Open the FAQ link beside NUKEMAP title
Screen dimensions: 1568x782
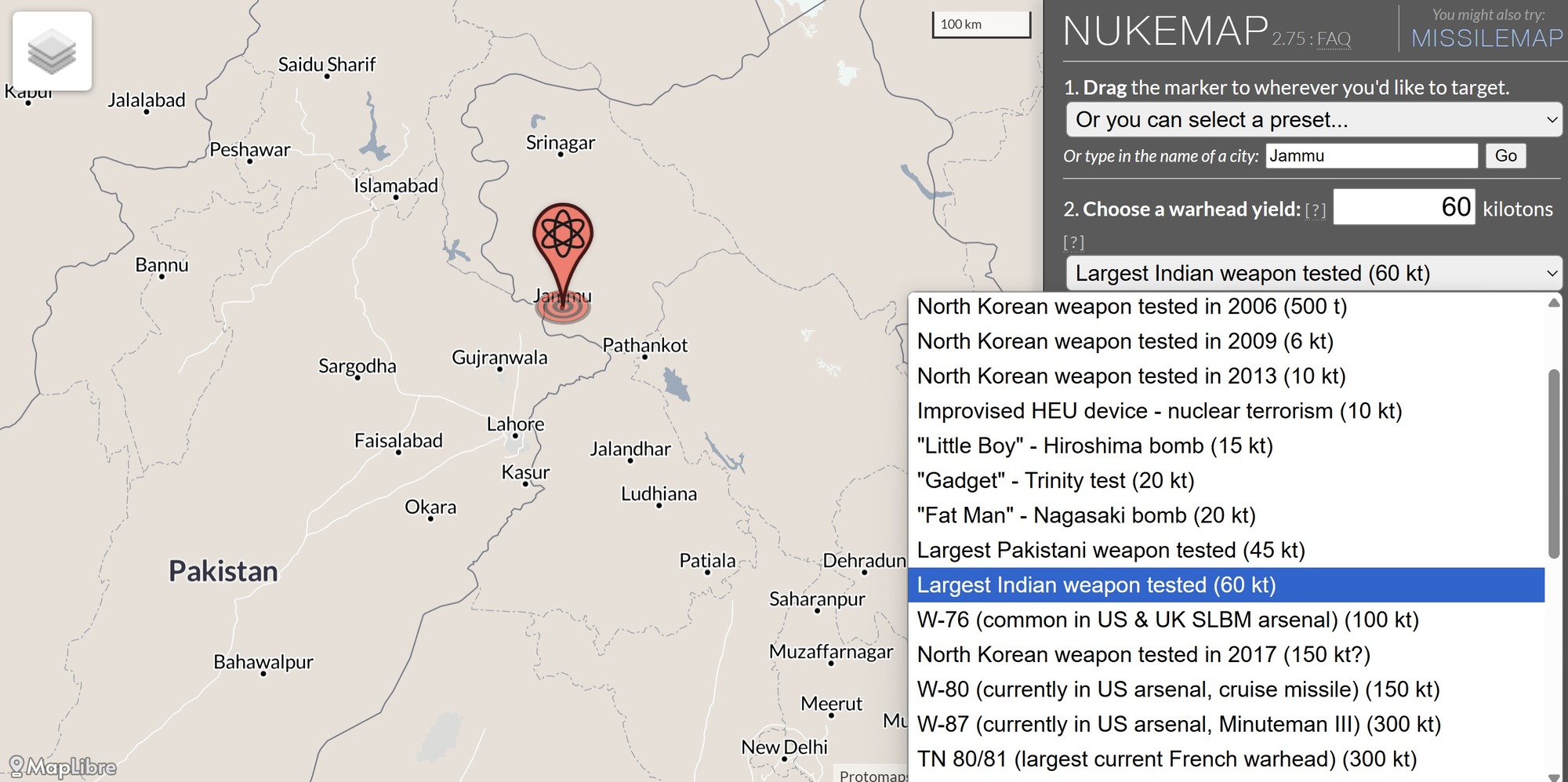tap(1334, 38)
